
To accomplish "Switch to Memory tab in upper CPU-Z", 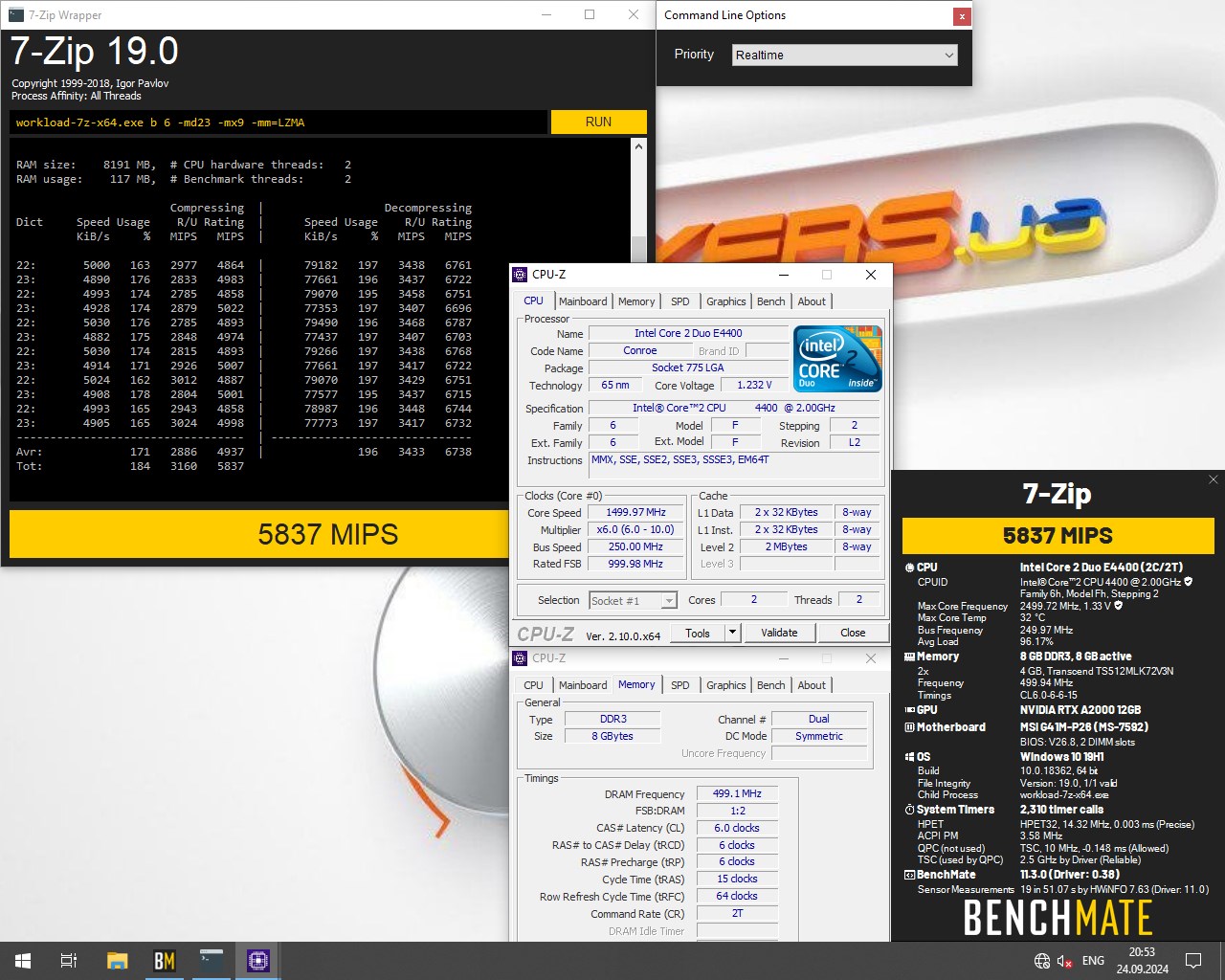I will (636, 301).
